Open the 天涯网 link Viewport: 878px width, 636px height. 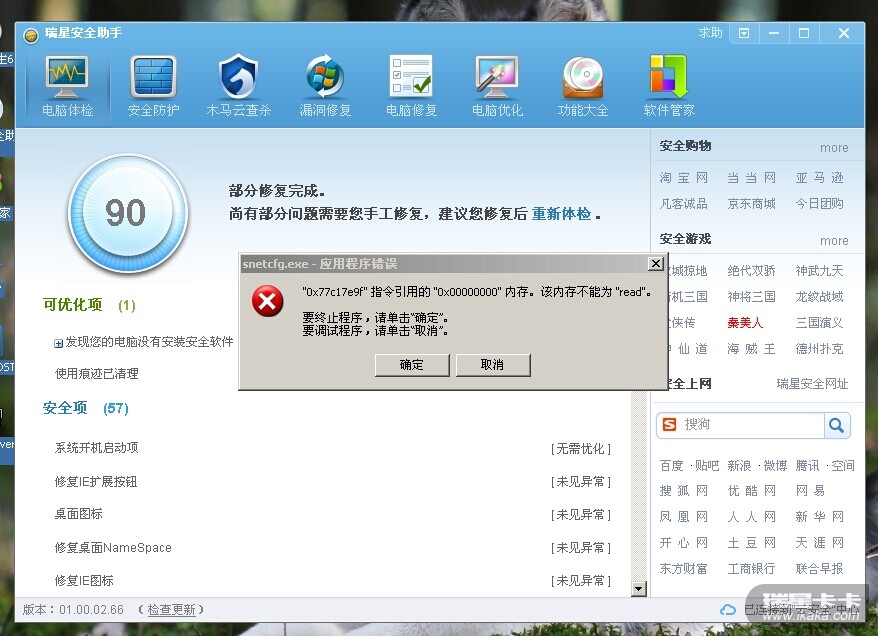coord(819,543)
